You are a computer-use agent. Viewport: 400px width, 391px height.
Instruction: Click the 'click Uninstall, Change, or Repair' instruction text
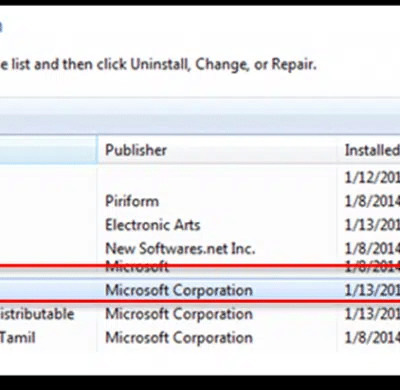pos(207,64)
